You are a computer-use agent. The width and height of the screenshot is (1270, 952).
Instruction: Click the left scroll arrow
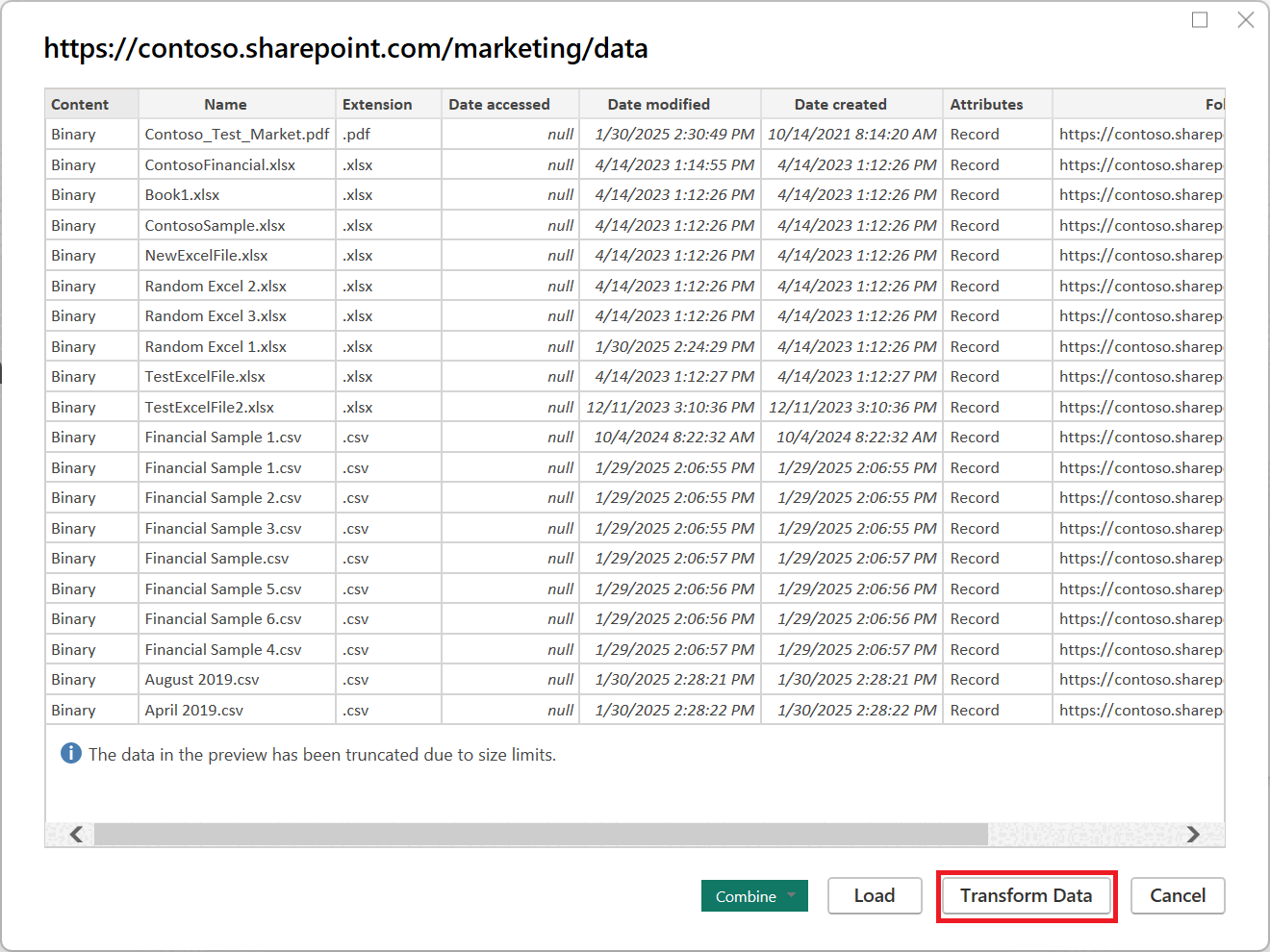(76, 834)
